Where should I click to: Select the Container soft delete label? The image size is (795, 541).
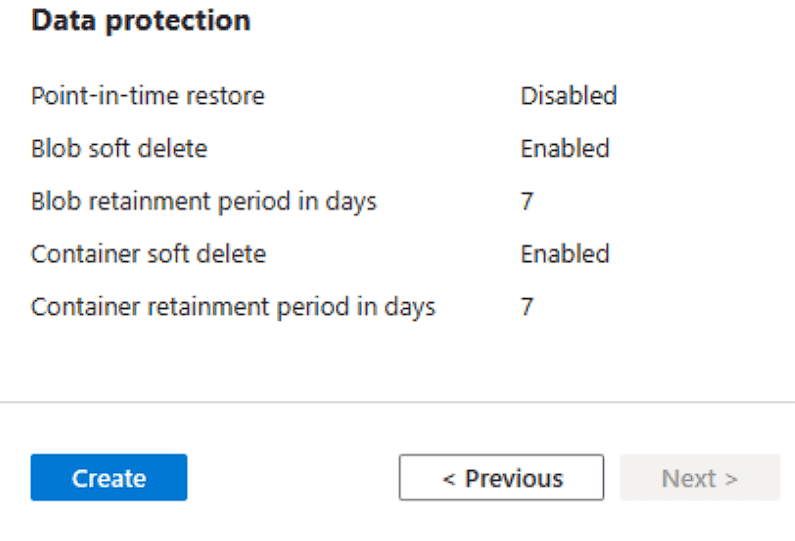click(148, 254)
